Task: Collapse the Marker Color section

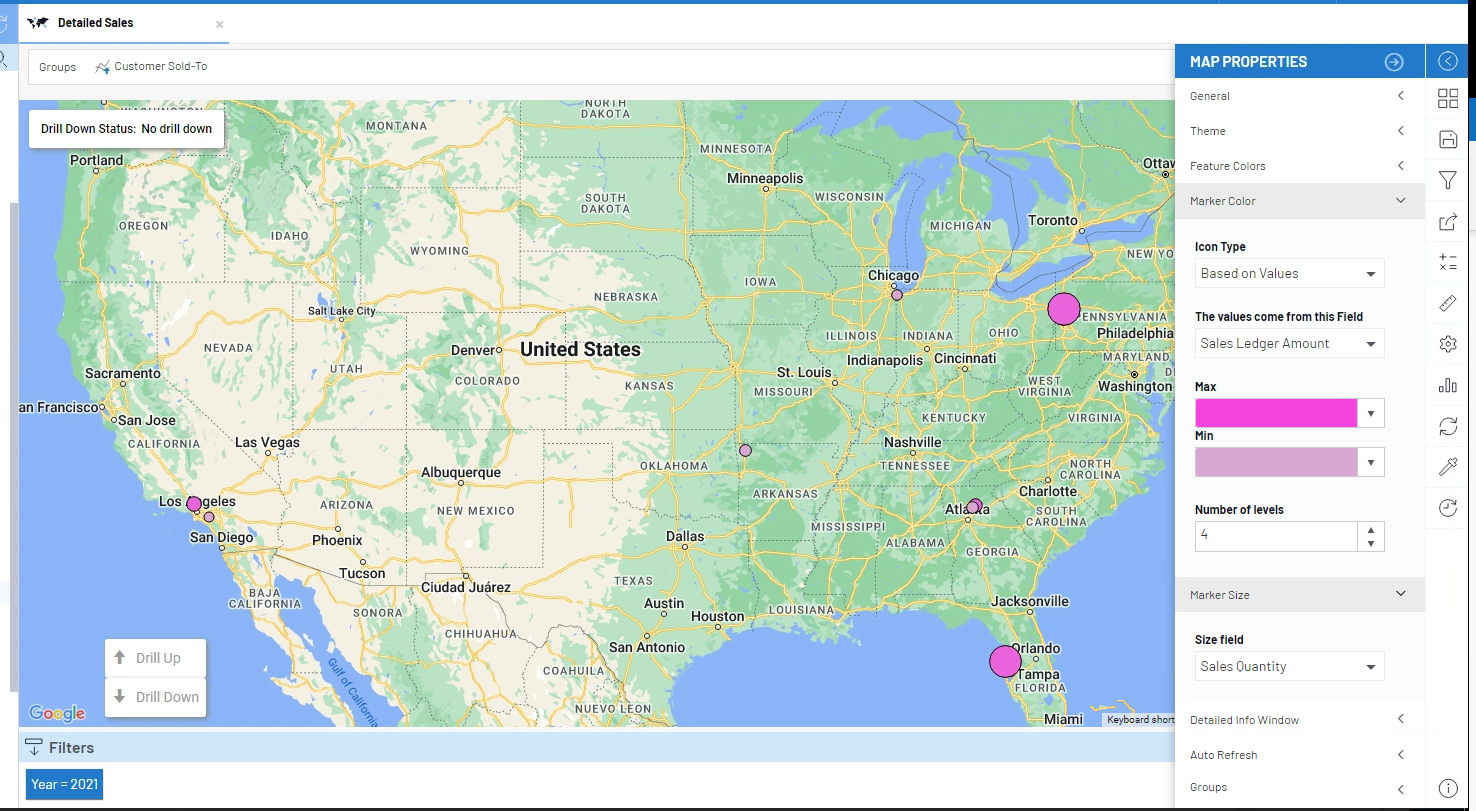Action: pyautogui.click(x=1400, y=200)
